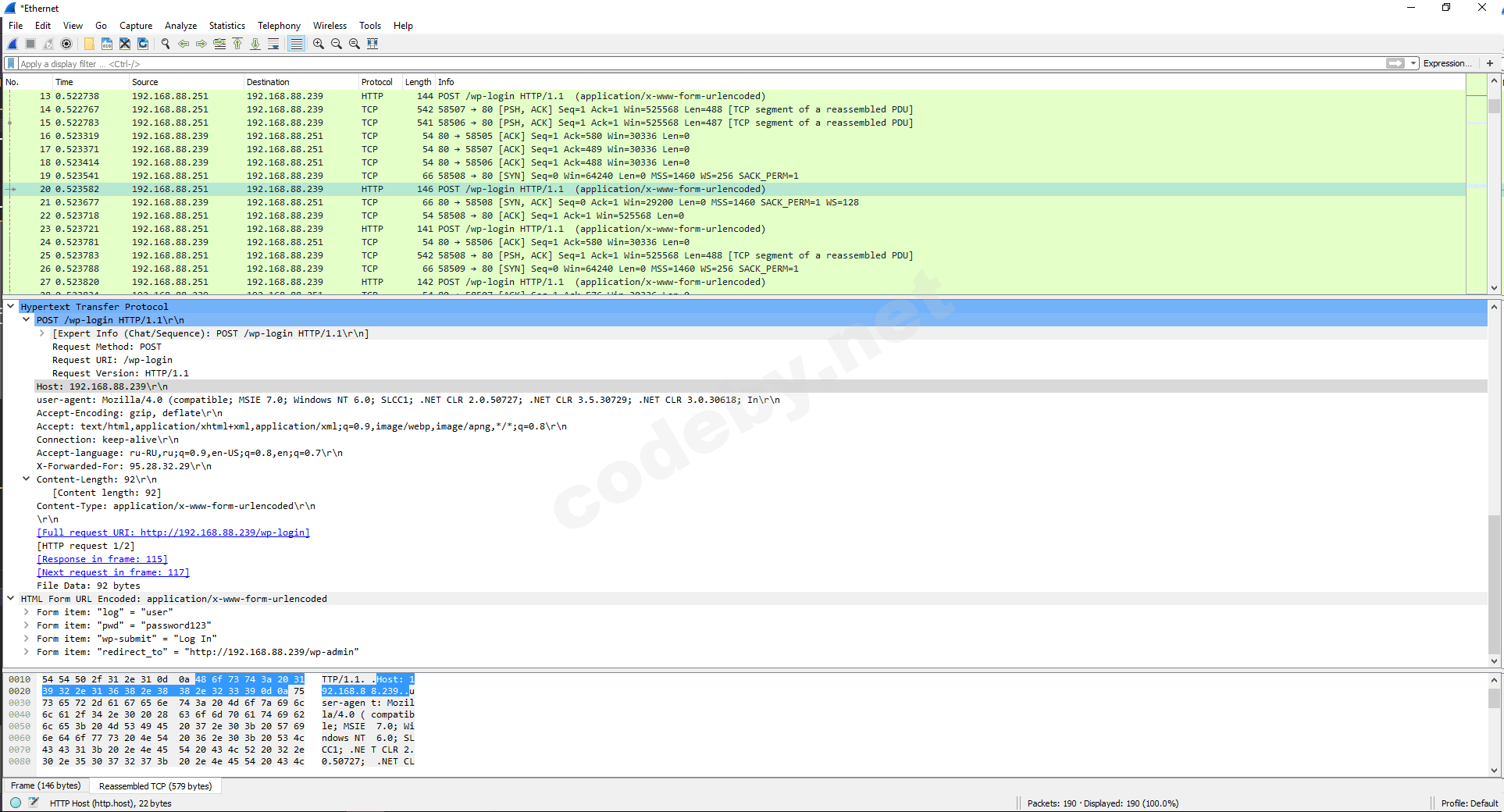
Task: Click in the display filter input field
Action: (x=701, y=64)
